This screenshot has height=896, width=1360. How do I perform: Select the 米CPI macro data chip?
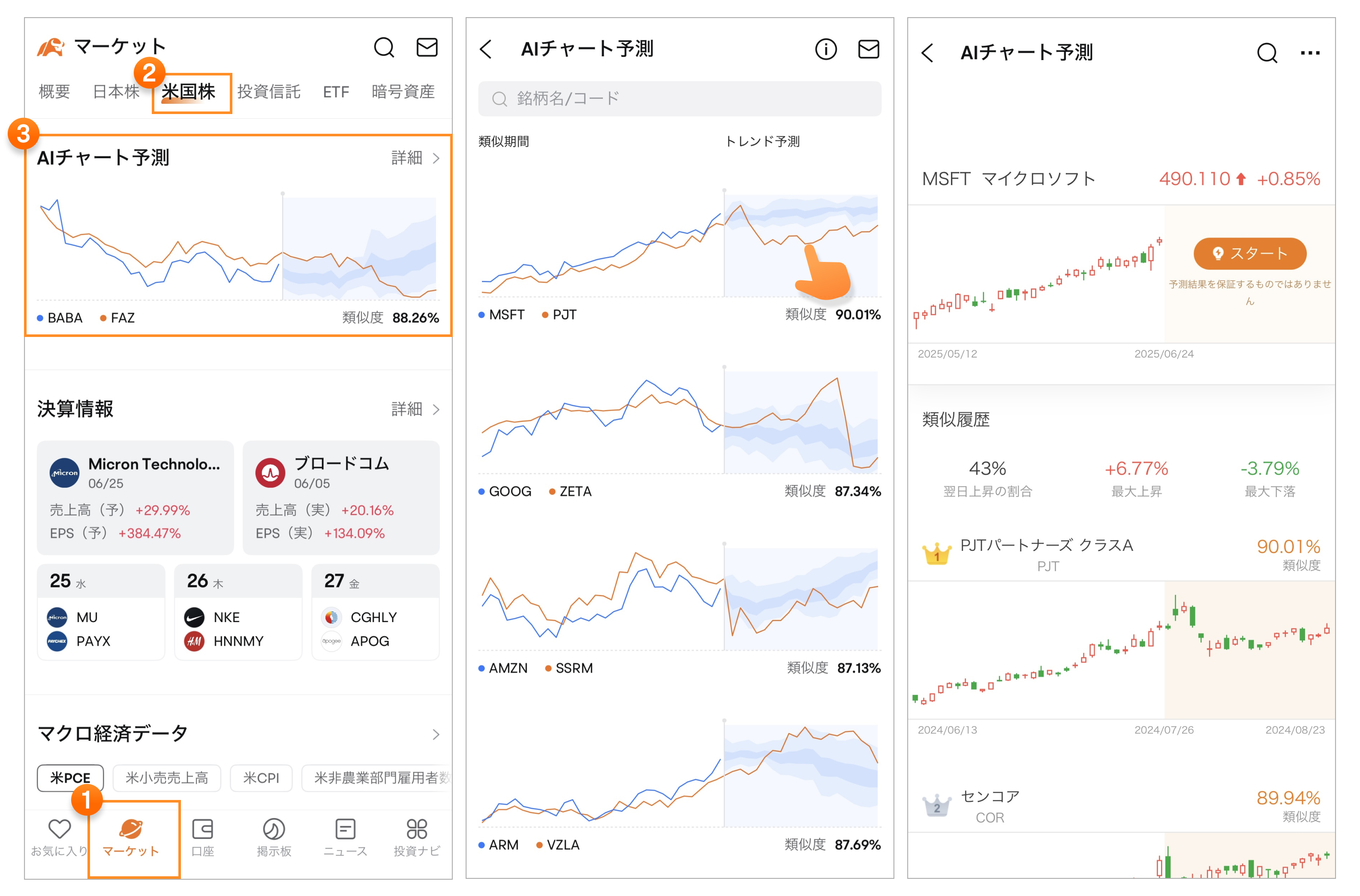[x=261, y=778]
